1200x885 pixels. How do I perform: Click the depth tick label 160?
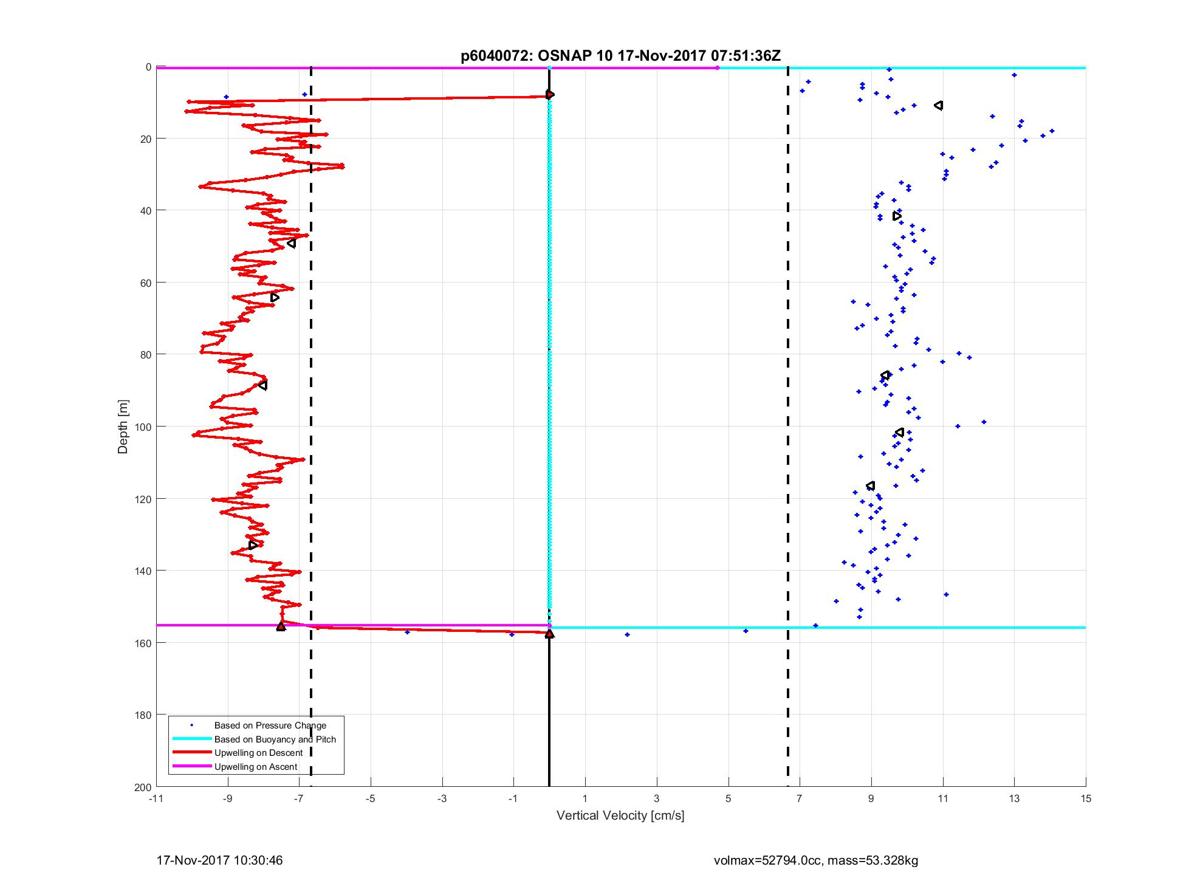point(142,643)
